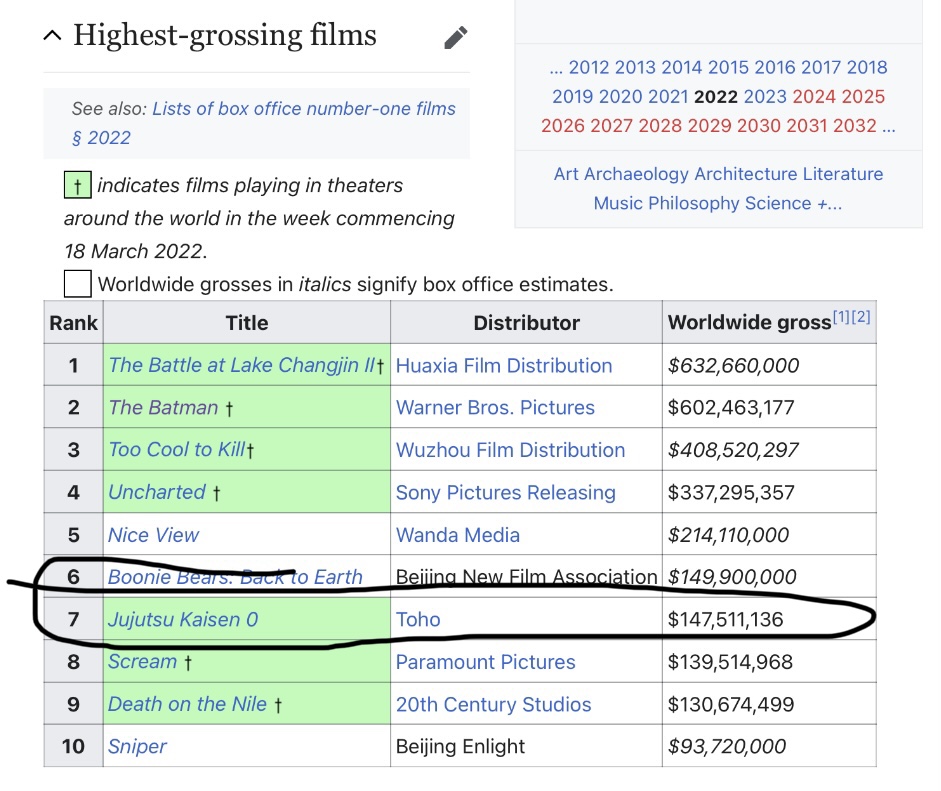Select the $602,463,177 gross value

click(731, 408)
